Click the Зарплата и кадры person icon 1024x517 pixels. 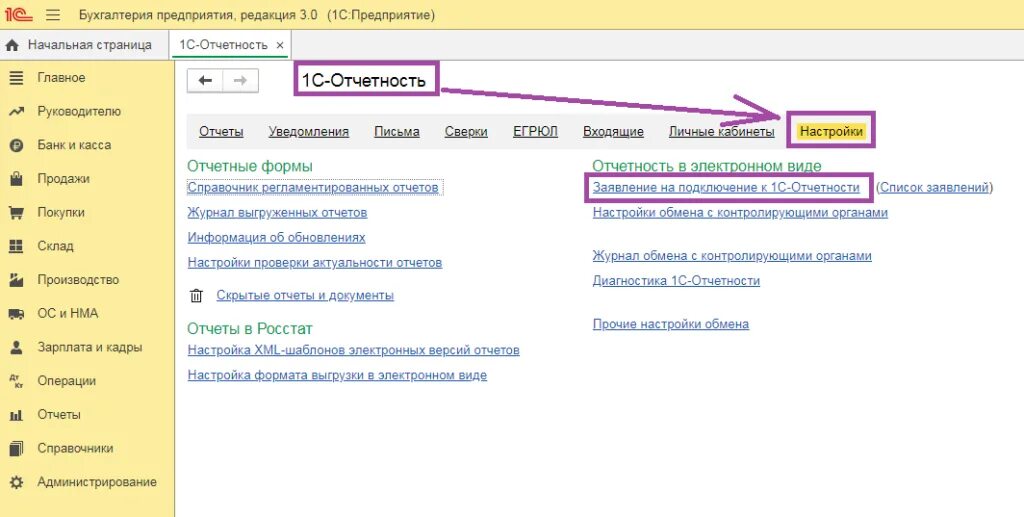[16, 348]
